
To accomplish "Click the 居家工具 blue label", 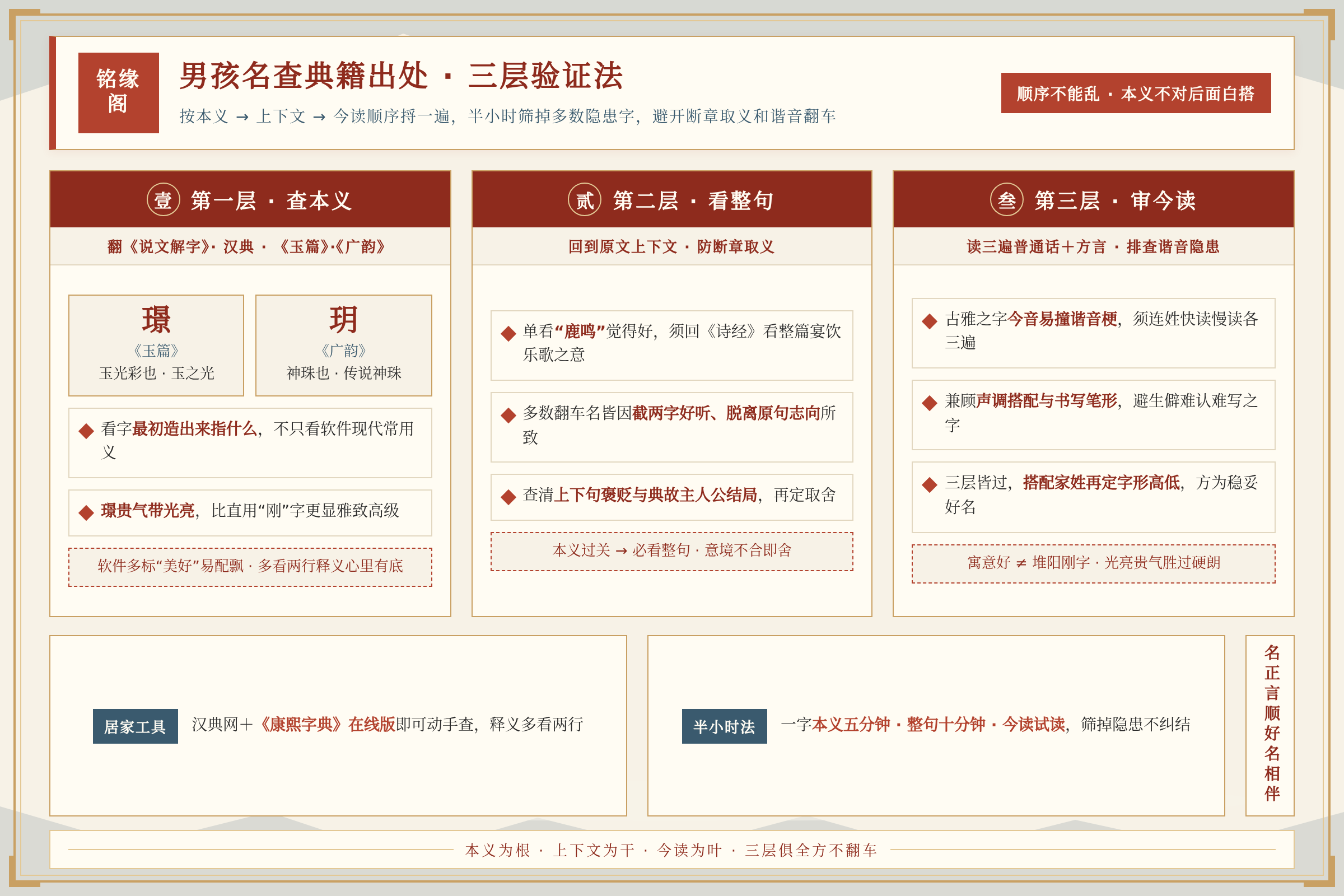I will tap(136, 726).
